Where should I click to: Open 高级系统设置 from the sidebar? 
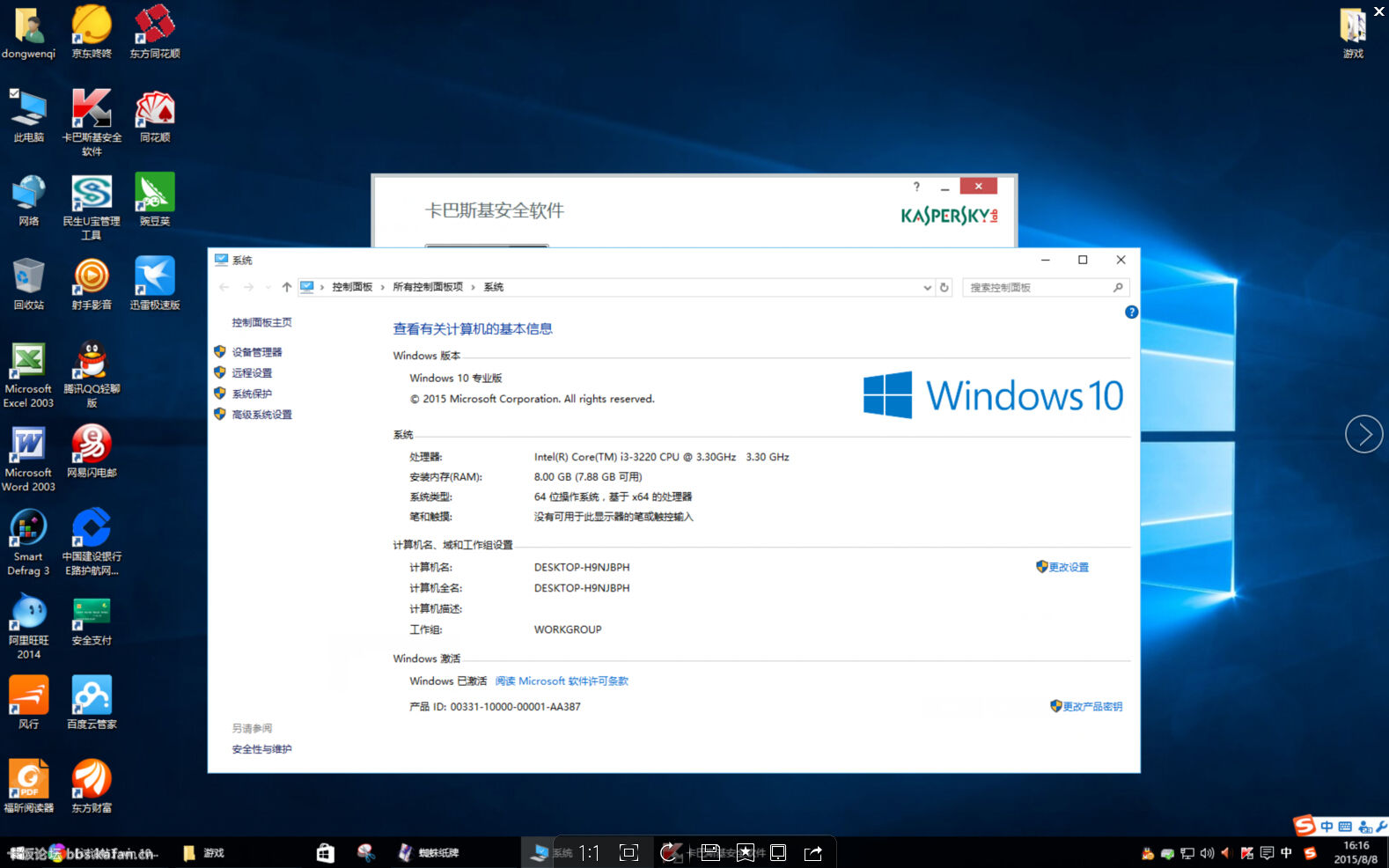click(261, 415)
